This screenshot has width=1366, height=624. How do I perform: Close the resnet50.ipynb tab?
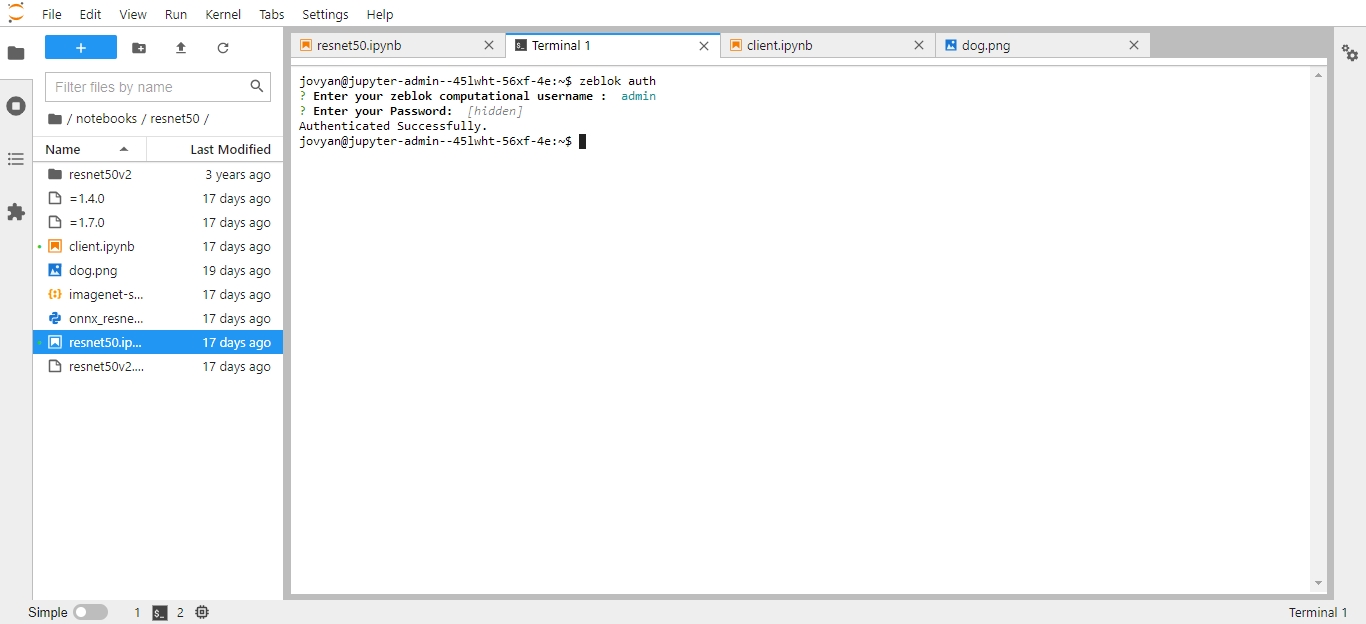(x=489, y=45)
